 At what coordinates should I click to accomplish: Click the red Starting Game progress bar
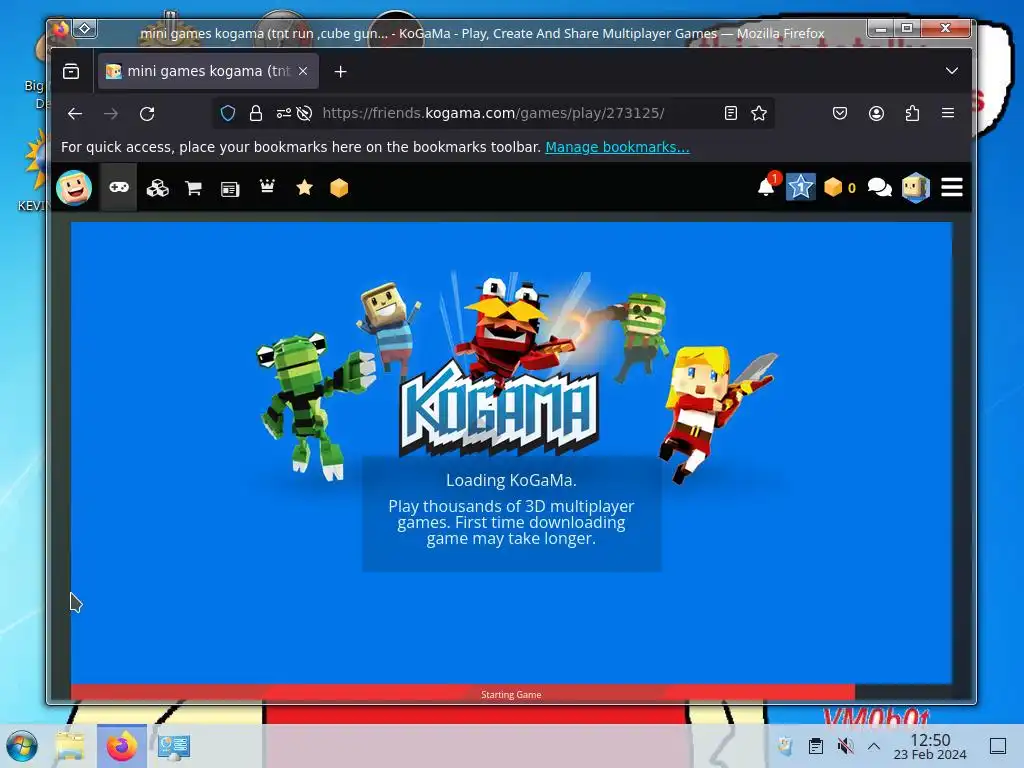462,694
